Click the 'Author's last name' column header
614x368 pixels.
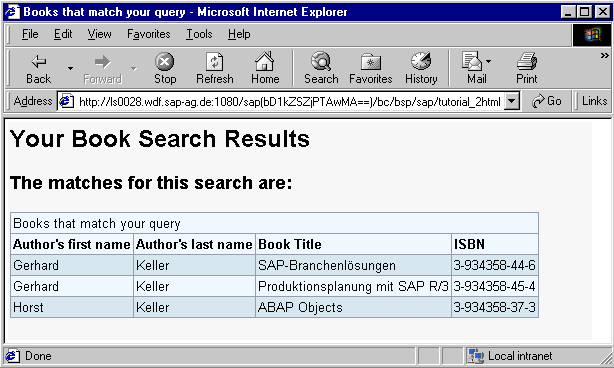pyautogui.click(x=194, y=244)
